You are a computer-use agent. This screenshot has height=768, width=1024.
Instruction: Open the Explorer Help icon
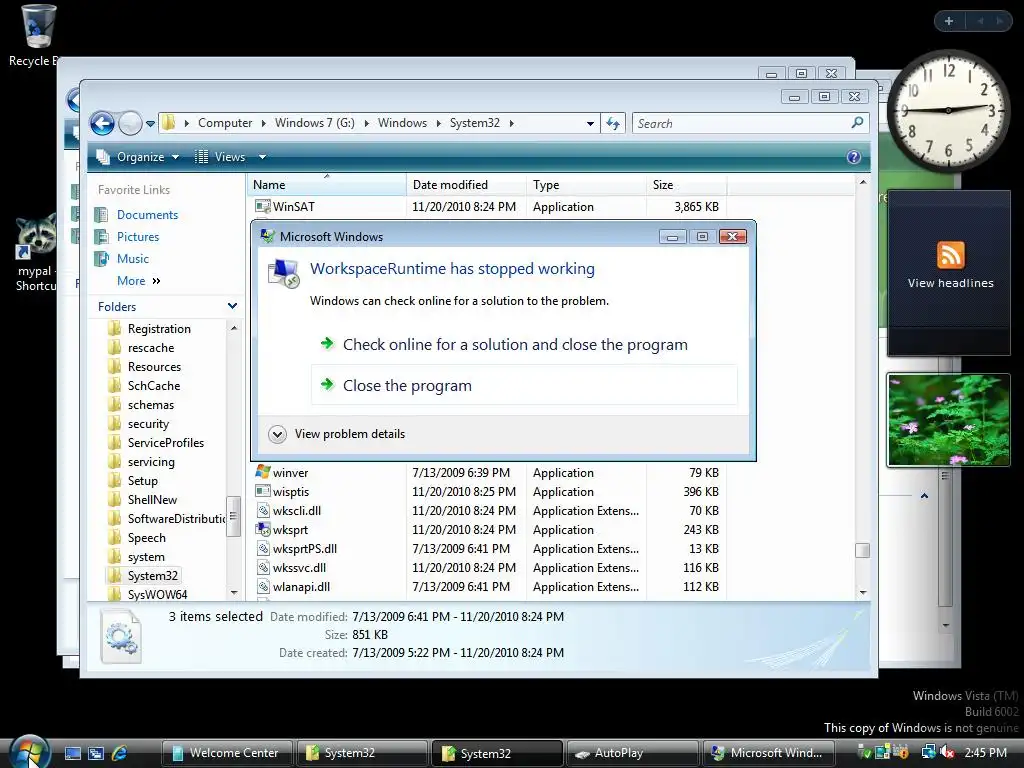point(853,157)
